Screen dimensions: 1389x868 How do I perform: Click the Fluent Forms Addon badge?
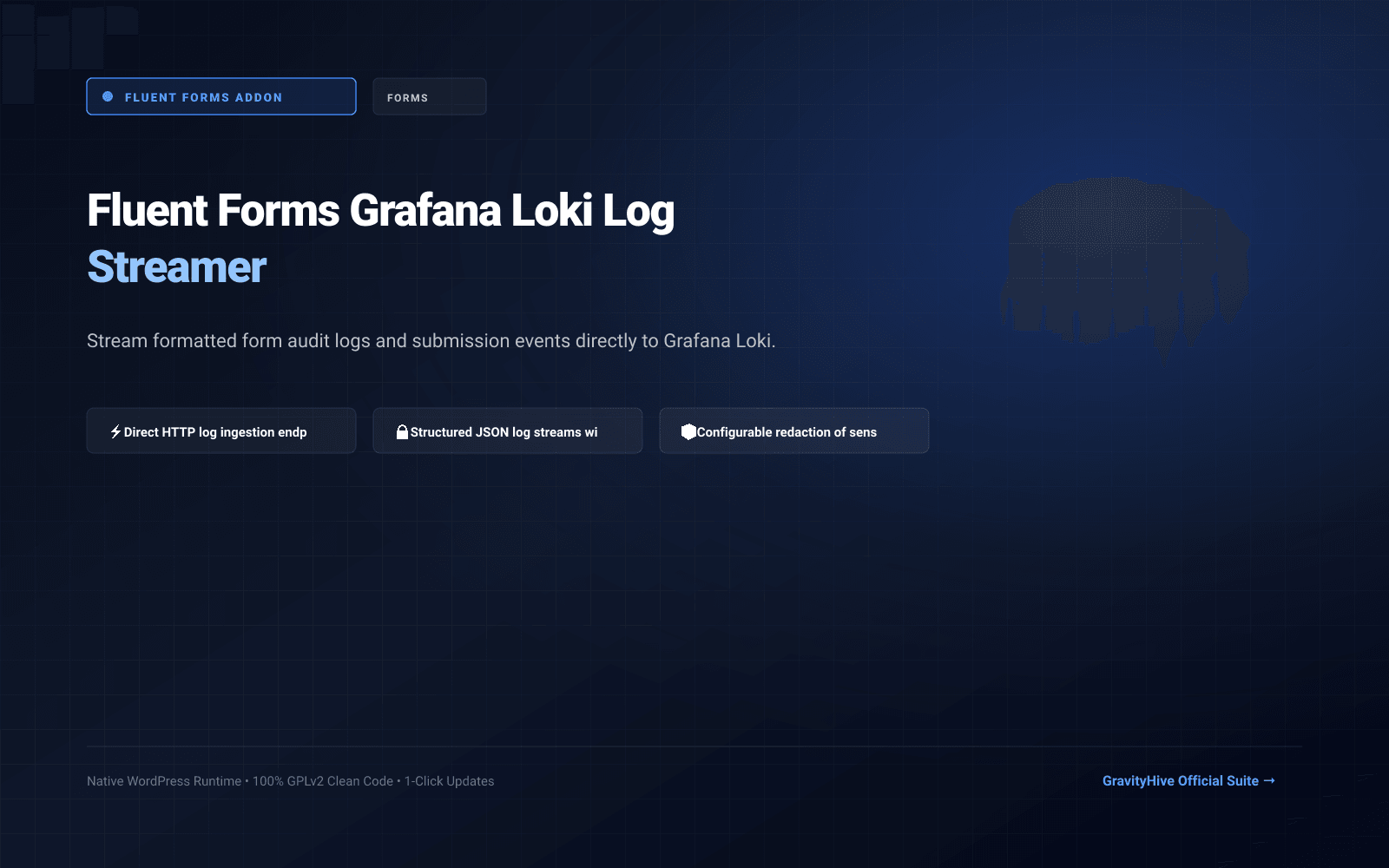221,96
